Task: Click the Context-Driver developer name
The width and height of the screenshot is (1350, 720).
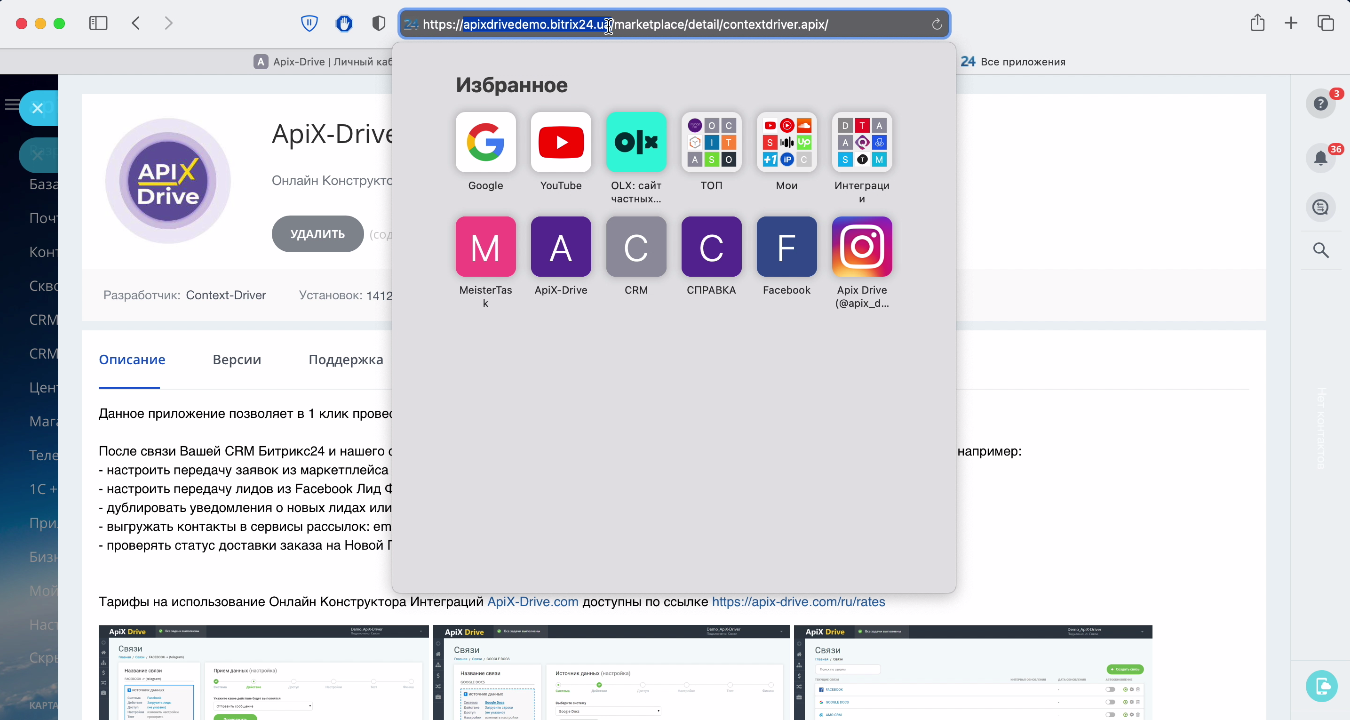Action: pos(226,295)
